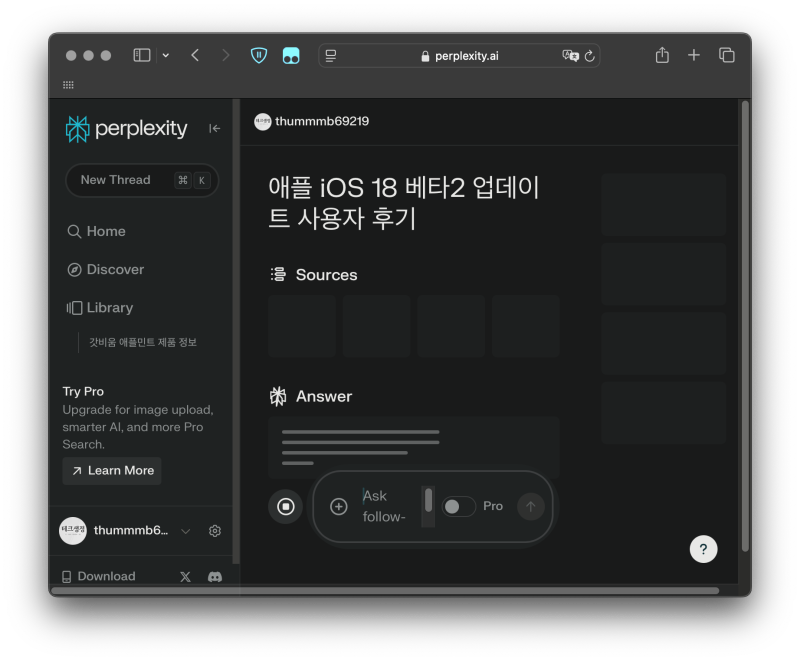Open settings gear next to the username
Image resolution: width=800 pixels, height=661 pixels.
(214, 531)
